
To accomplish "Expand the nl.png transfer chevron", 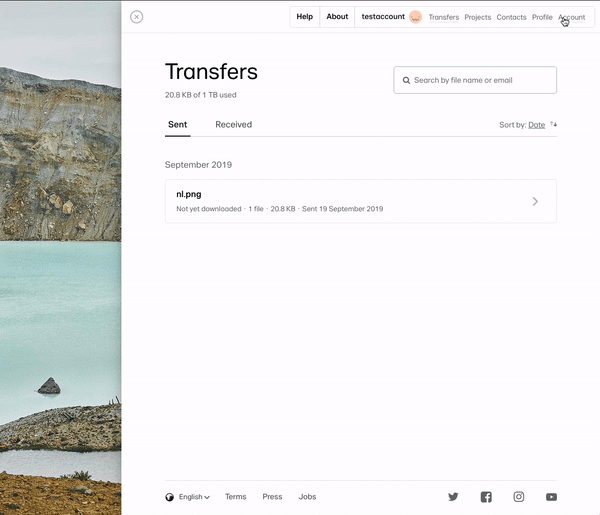I will (535, 201).
